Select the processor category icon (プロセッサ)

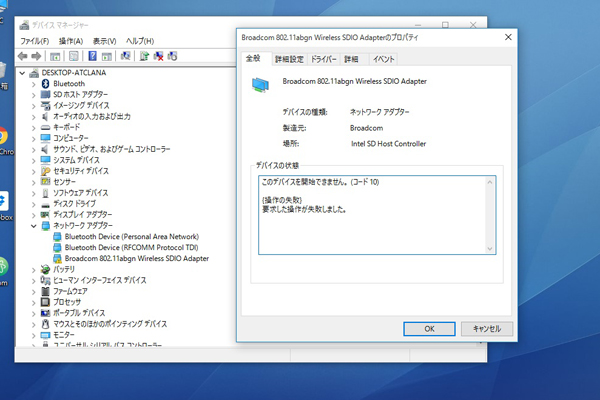click(46, 302)
